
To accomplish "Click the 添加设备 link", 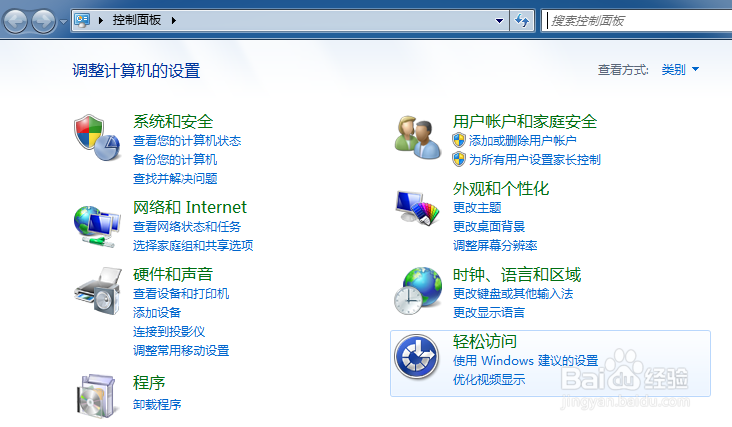I will click(156, 313).
